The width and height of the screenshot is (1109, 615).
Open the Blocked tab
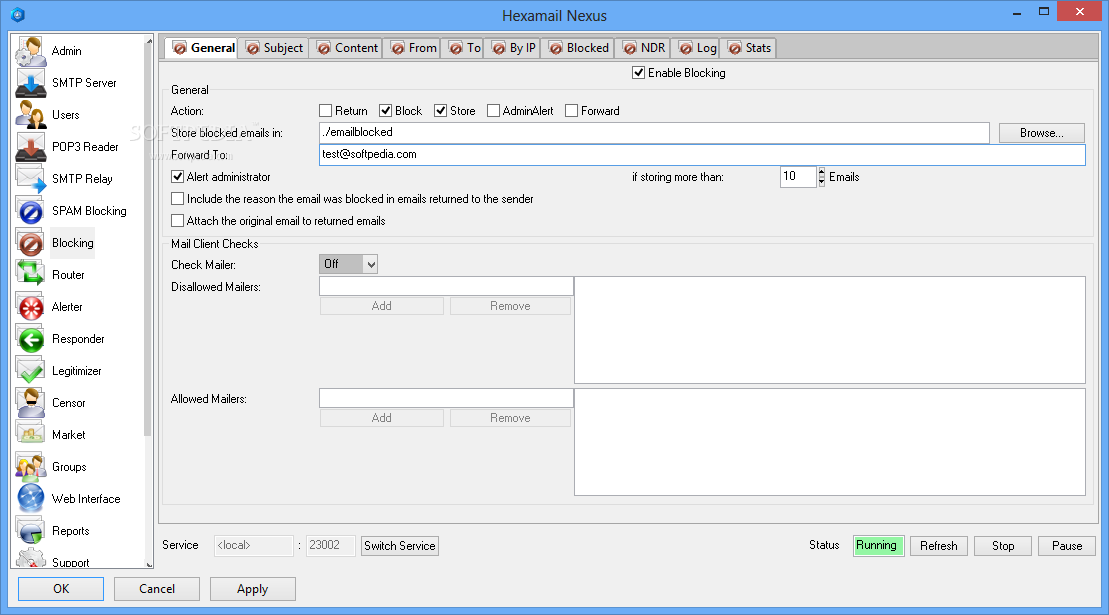pos(579,48)
